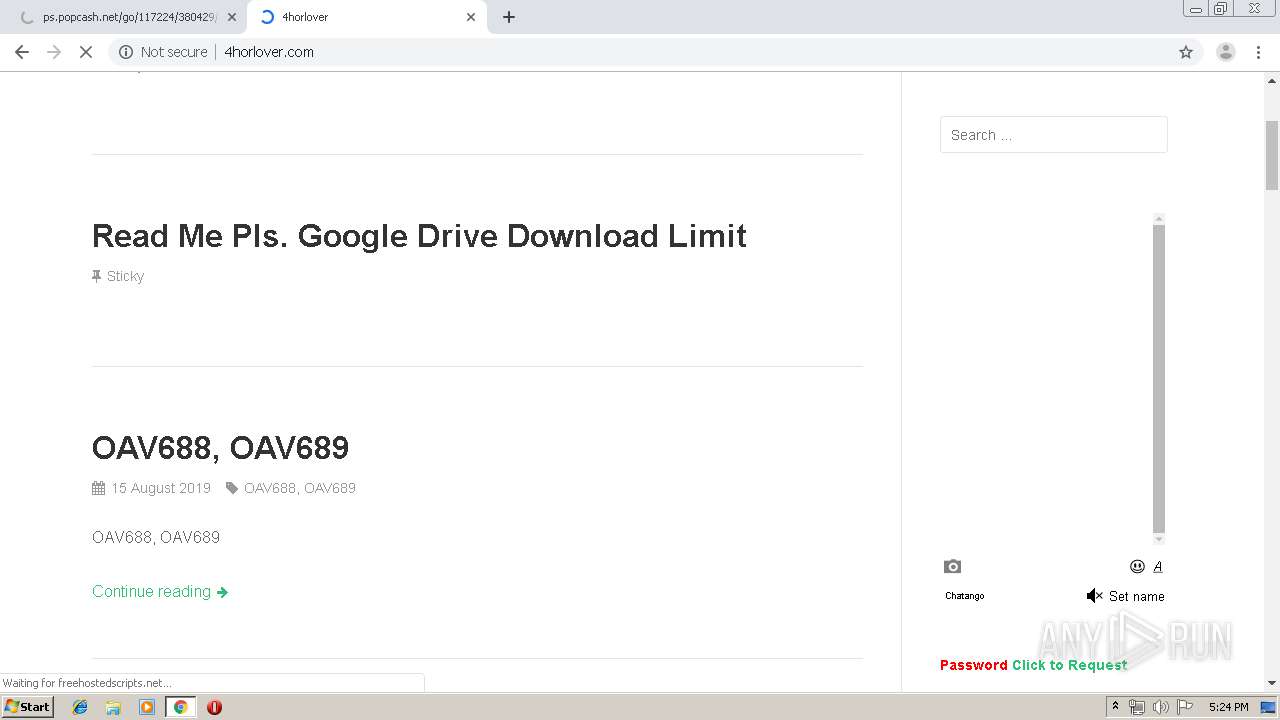Click the 5:24 PM system clock

[1228, 707]
